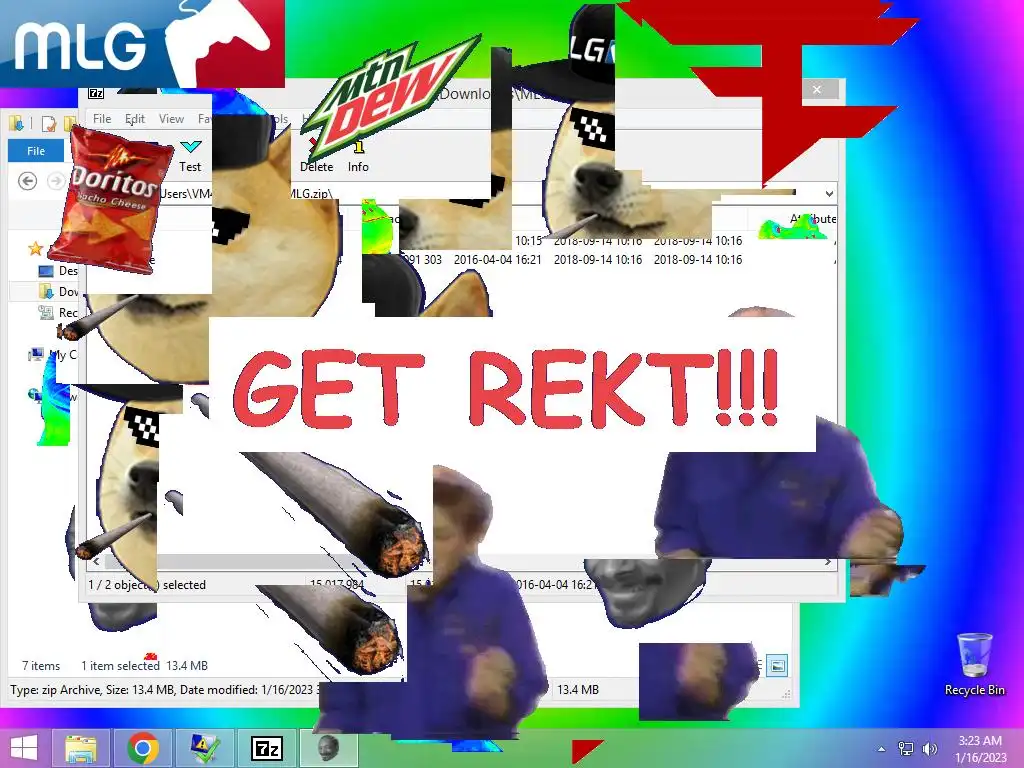This screenshot has width=1024, height=768.
Task: Open the Windows Start button
Action: pos(24,748)
